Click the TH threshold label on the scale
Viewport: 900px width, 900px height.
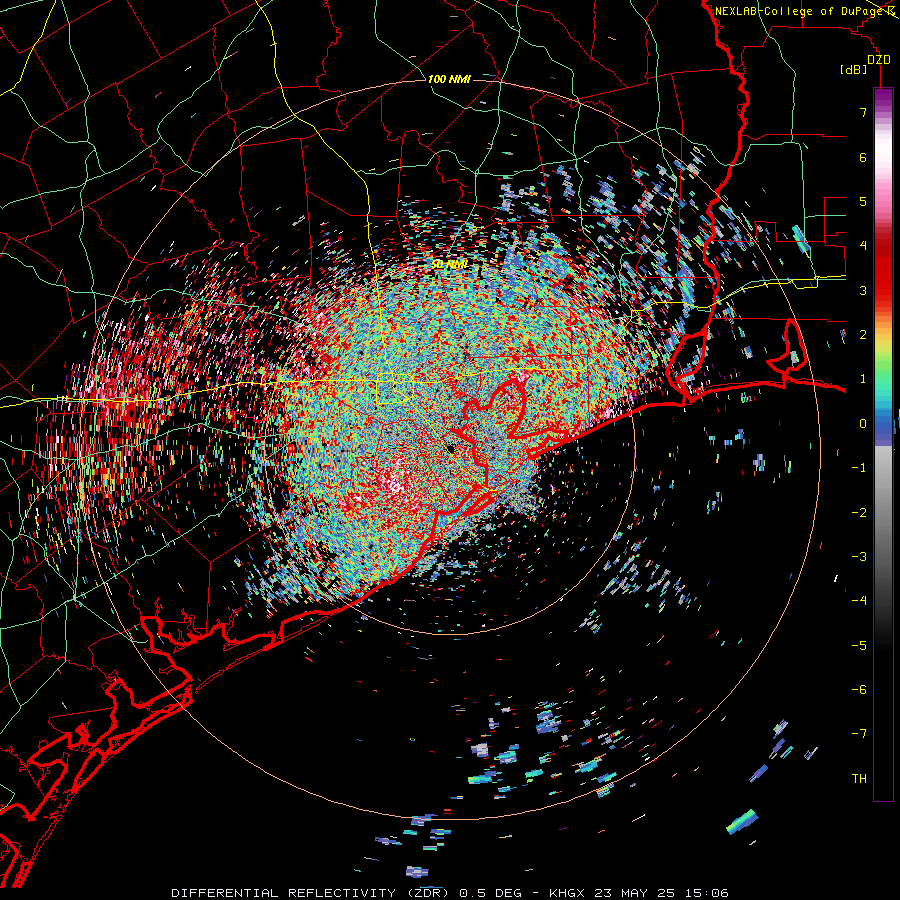pyautogui.click(x=859, y=779)
